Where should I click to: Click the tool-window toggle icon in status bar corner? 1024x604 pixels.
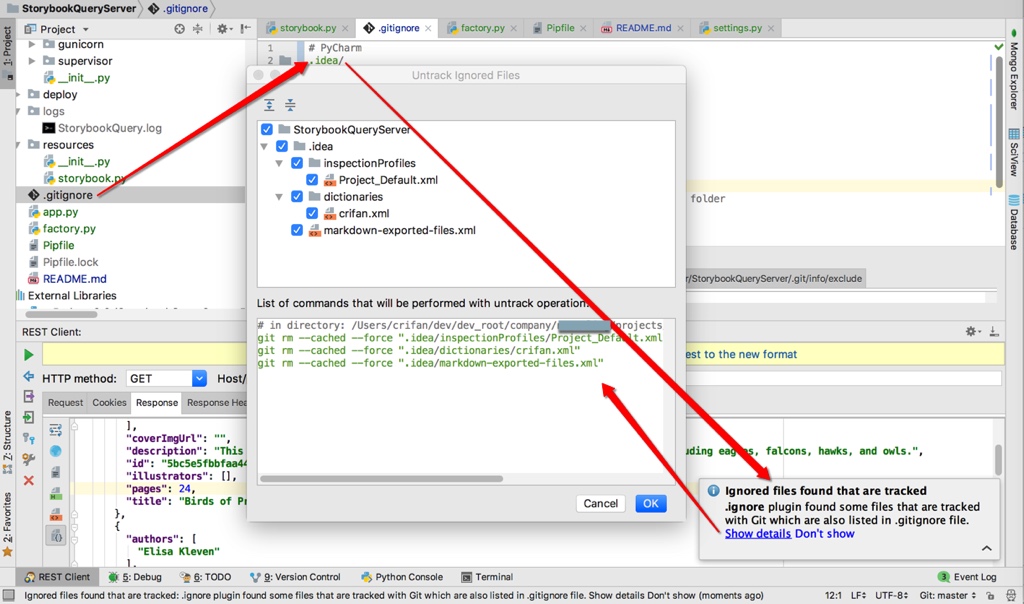click(8, 596)
